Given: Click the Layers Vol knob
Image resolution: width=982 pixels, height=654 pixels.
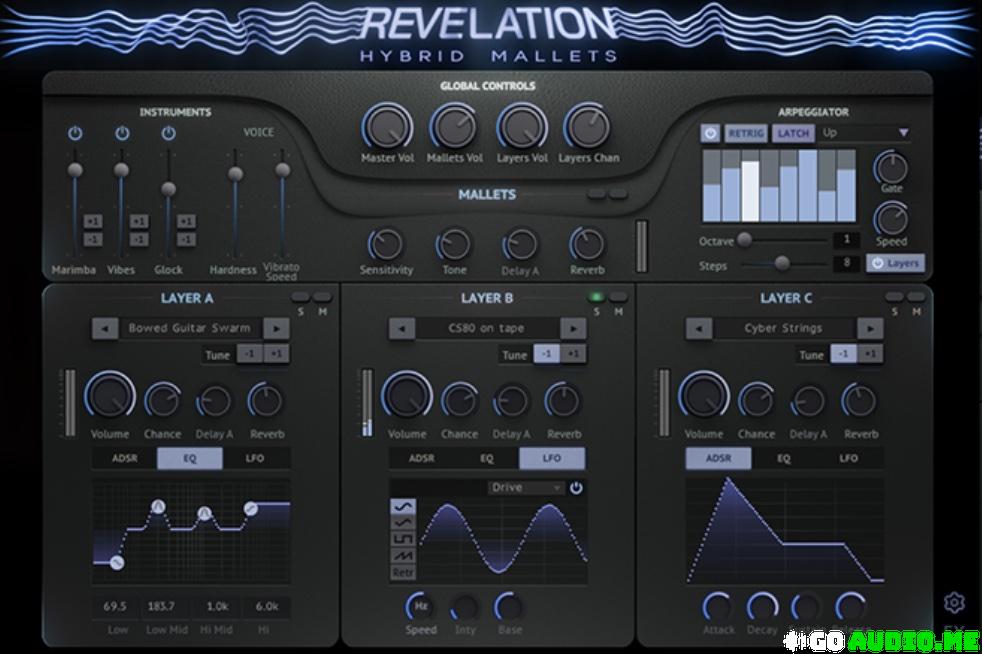Looking at the screenshot, I should point(522,127).
